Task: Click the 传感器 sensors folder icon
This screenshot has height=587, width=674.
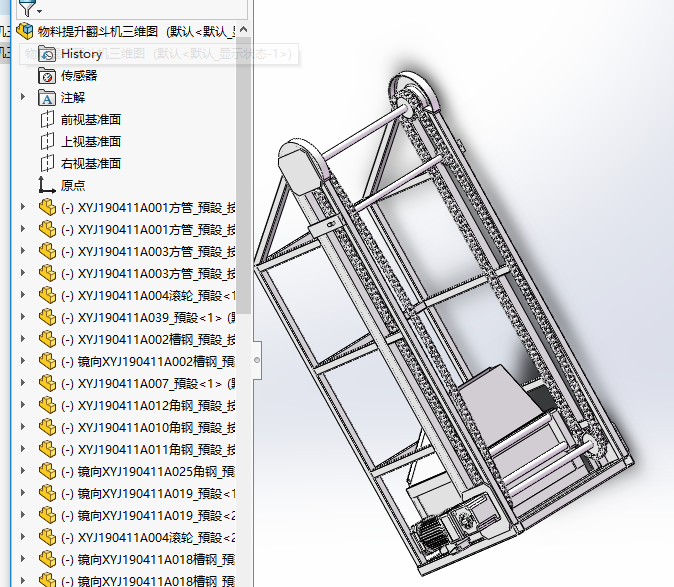Action: pyautogui.click(x=47, y=76)
